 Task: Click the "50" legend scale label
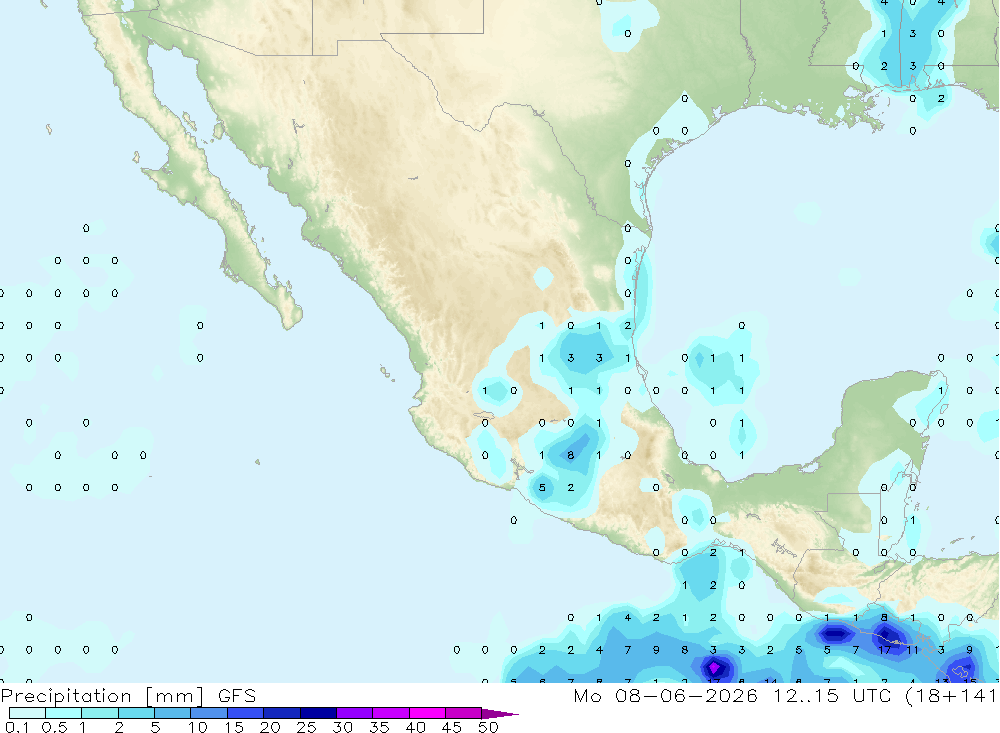[489, 727]
